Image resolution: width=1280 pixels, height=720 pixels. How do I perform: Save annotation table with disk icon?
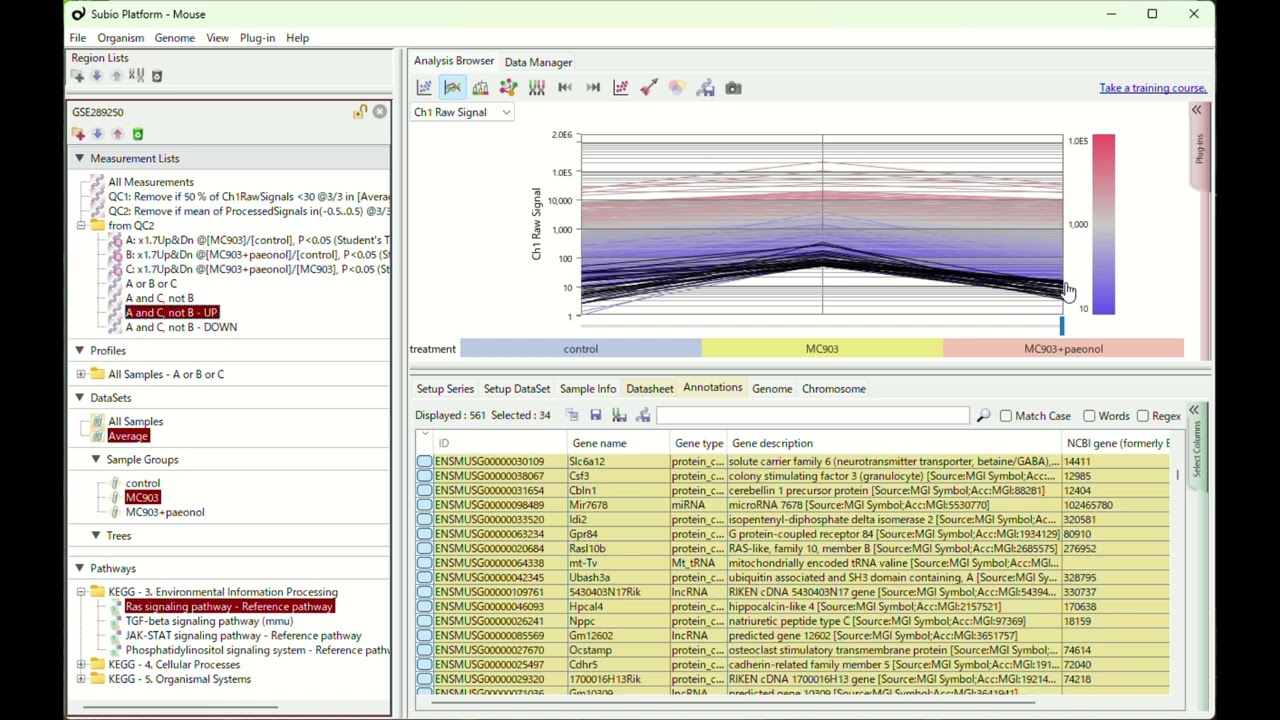pos(595,416)
